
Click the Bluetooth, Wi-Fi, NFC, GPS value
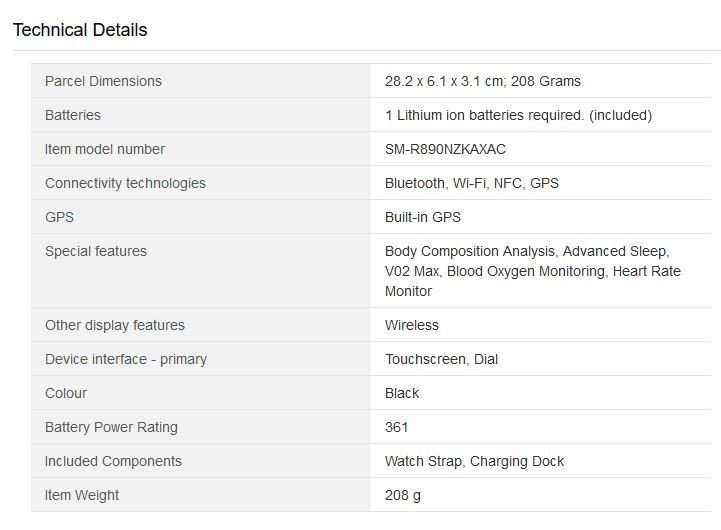point(472,183)
